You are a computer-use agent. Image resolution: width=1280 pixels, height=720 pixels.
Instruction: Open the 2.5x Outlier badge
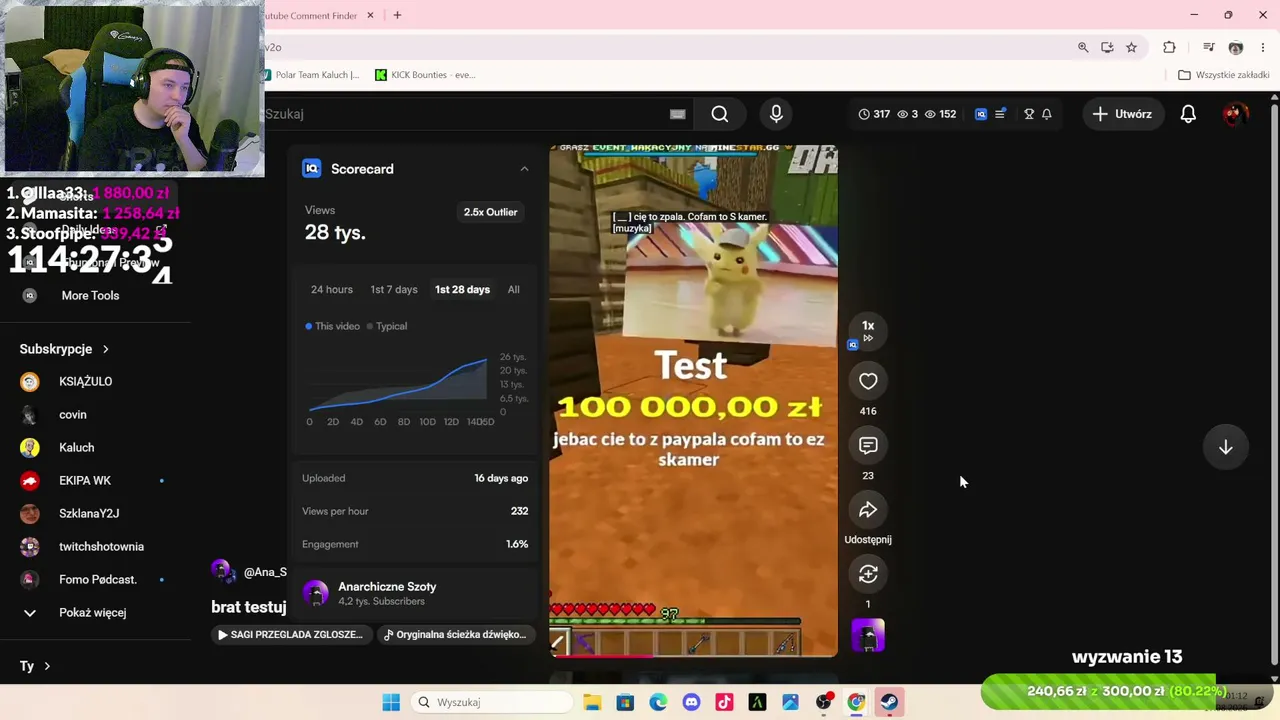tap(490, 212)
